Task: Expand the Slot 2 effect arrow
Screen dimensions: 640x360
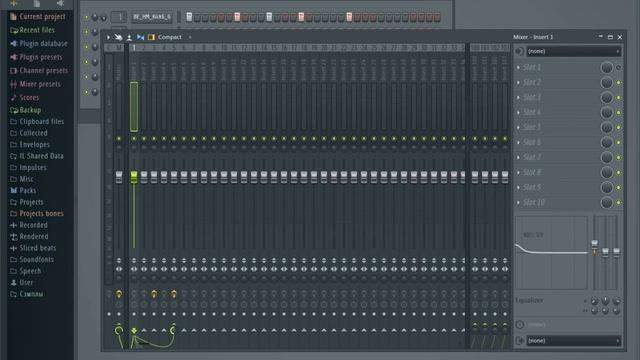Action: (x=519, y=82)
